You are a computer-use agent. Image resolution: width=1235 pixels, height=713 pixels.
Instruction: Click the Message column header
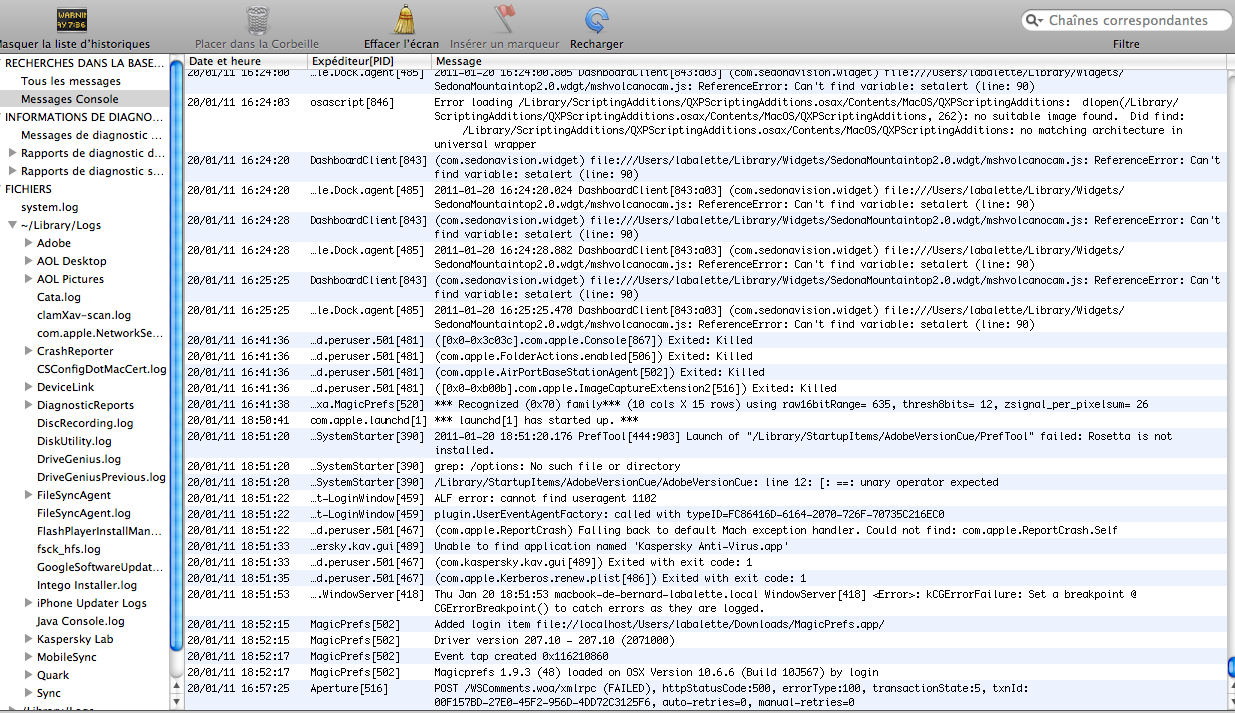[828, 61]
